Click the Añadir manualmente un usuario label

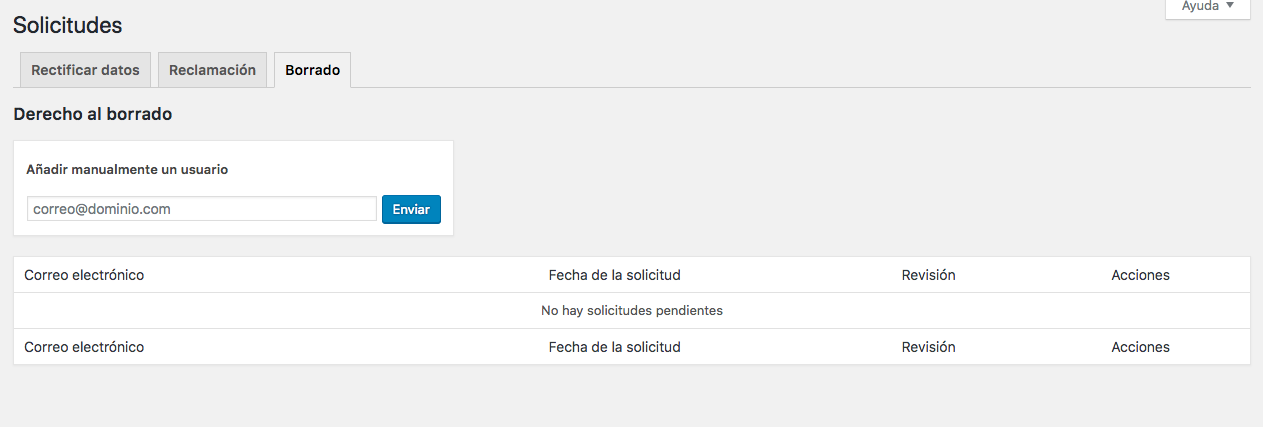pos(127,170)
